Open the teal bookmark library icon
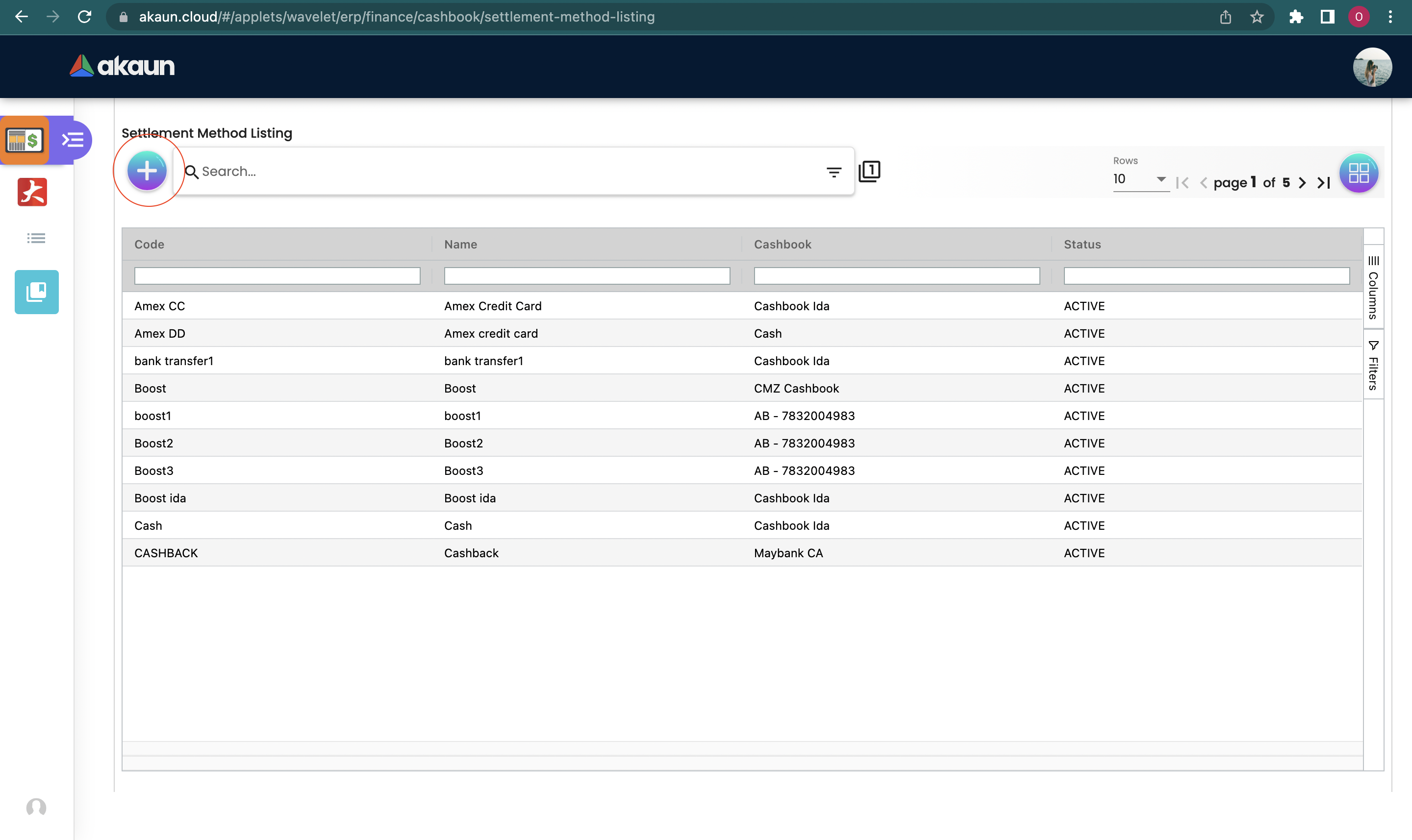This screenshot has width=1412, height=840. [x=37, y=292]
